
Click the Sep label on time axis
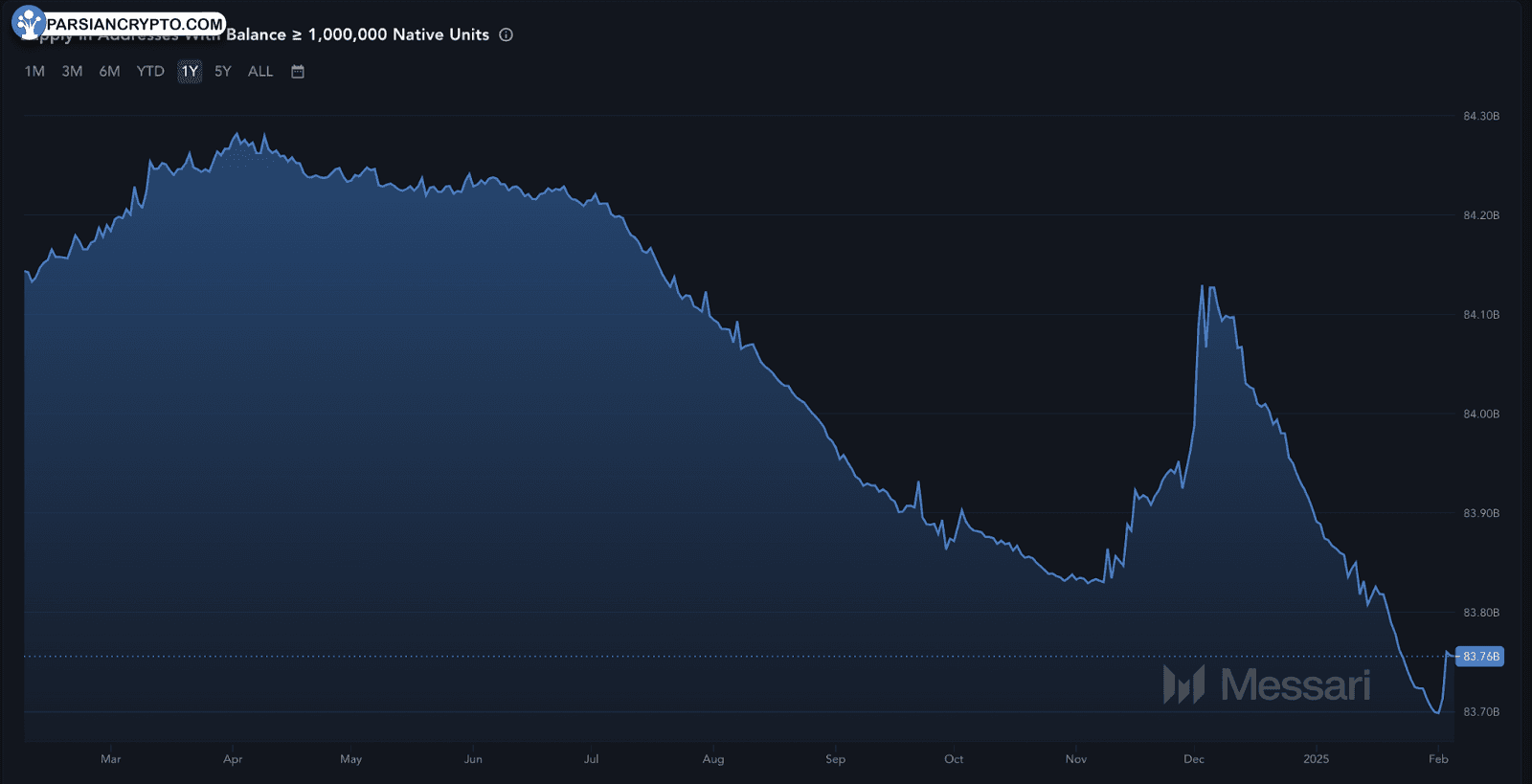pos(836,759)
